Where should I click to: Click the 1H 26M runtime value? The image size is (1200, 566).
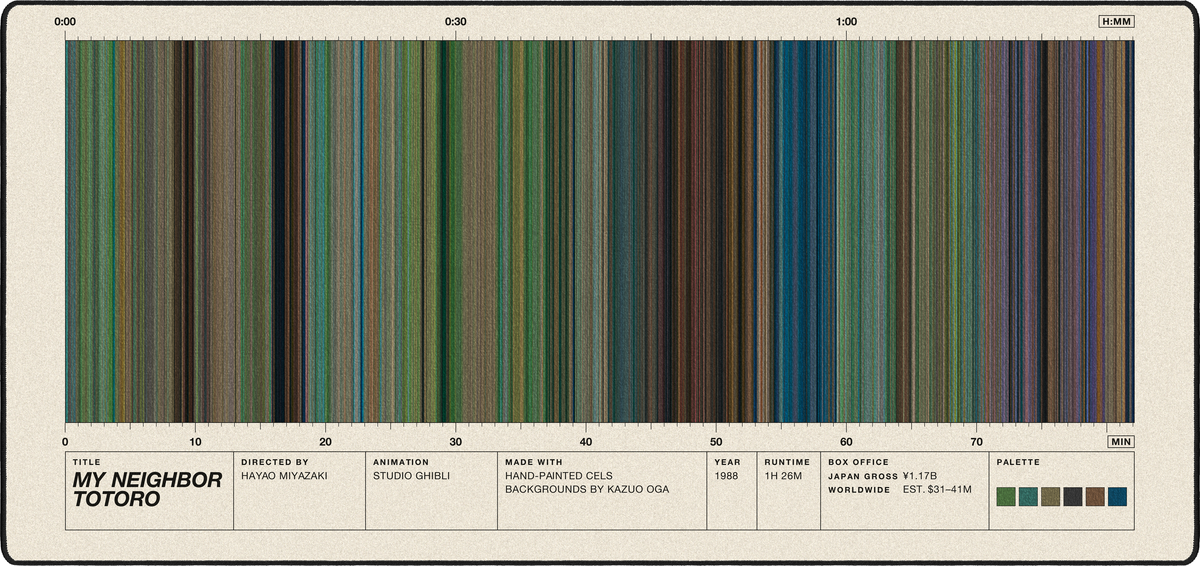(x=784, y=476)
